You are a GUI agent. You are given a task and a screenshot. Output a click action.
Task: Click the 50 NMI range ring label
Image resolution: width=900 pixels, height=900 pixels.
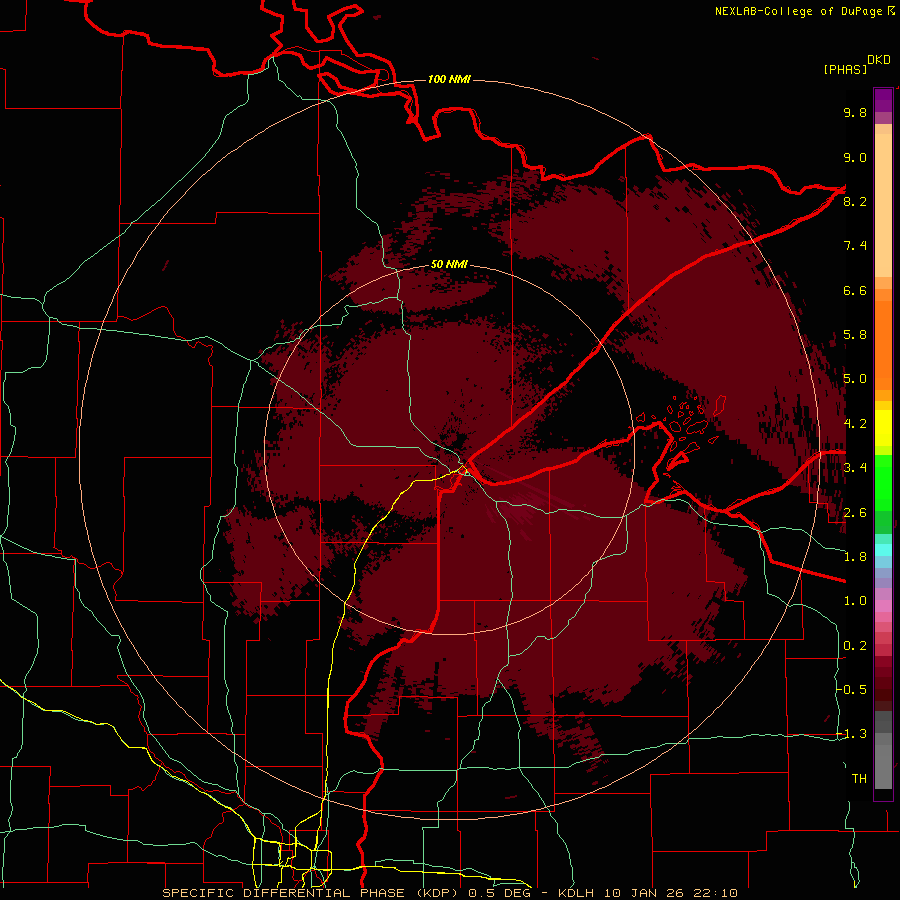pos(449,264)
